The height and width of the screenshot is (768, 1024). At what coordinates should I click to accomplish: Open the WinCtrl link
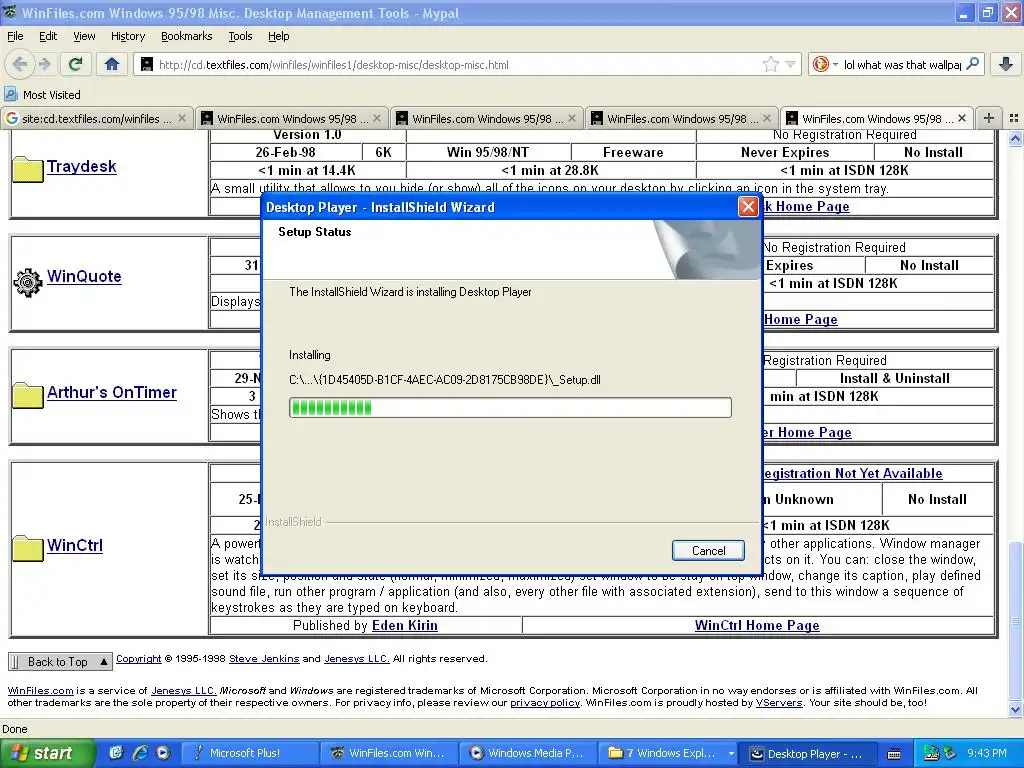coord(74,545)
